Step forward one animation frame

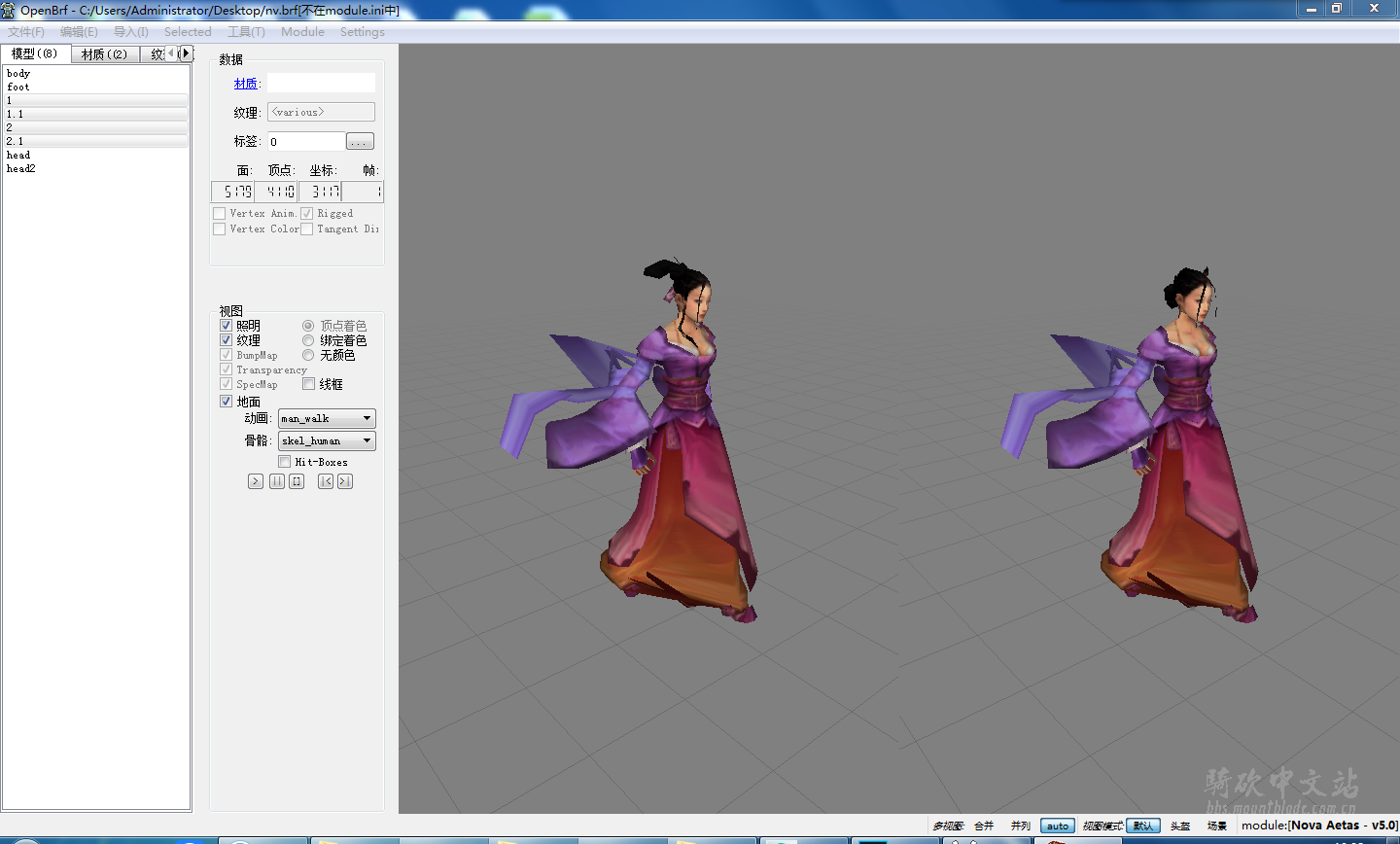[345, 481]
